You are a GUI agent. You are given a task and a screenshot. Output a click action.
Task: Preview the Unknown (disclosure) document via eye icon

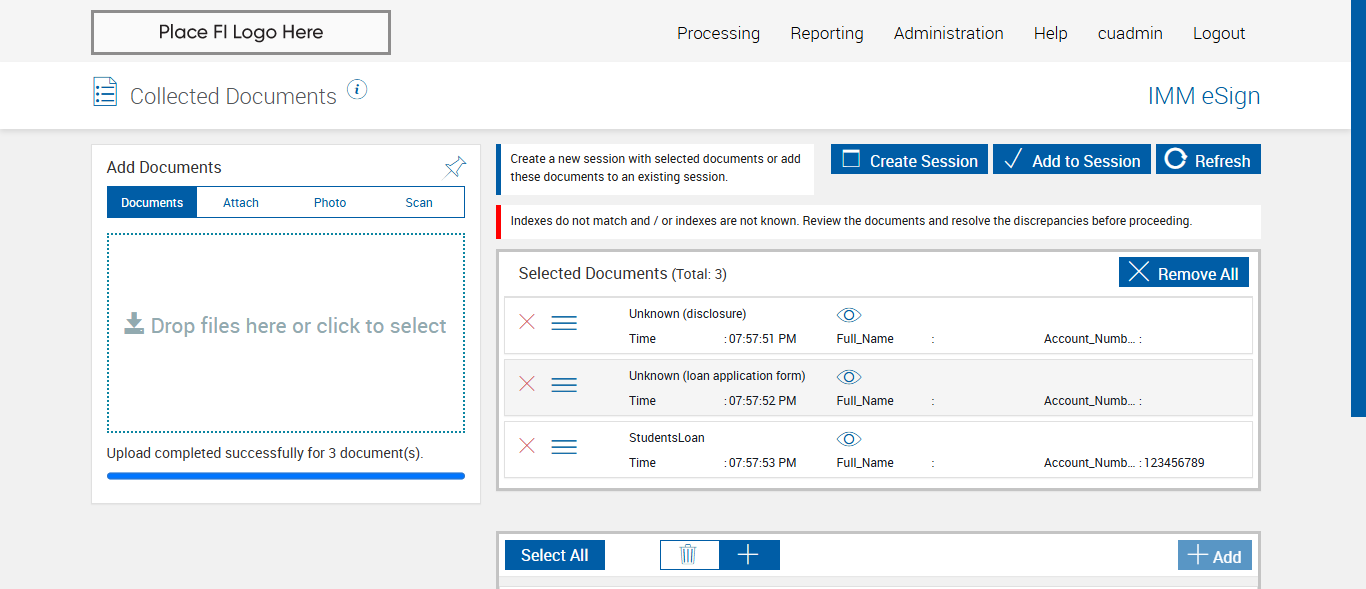(x=849, y=315)
